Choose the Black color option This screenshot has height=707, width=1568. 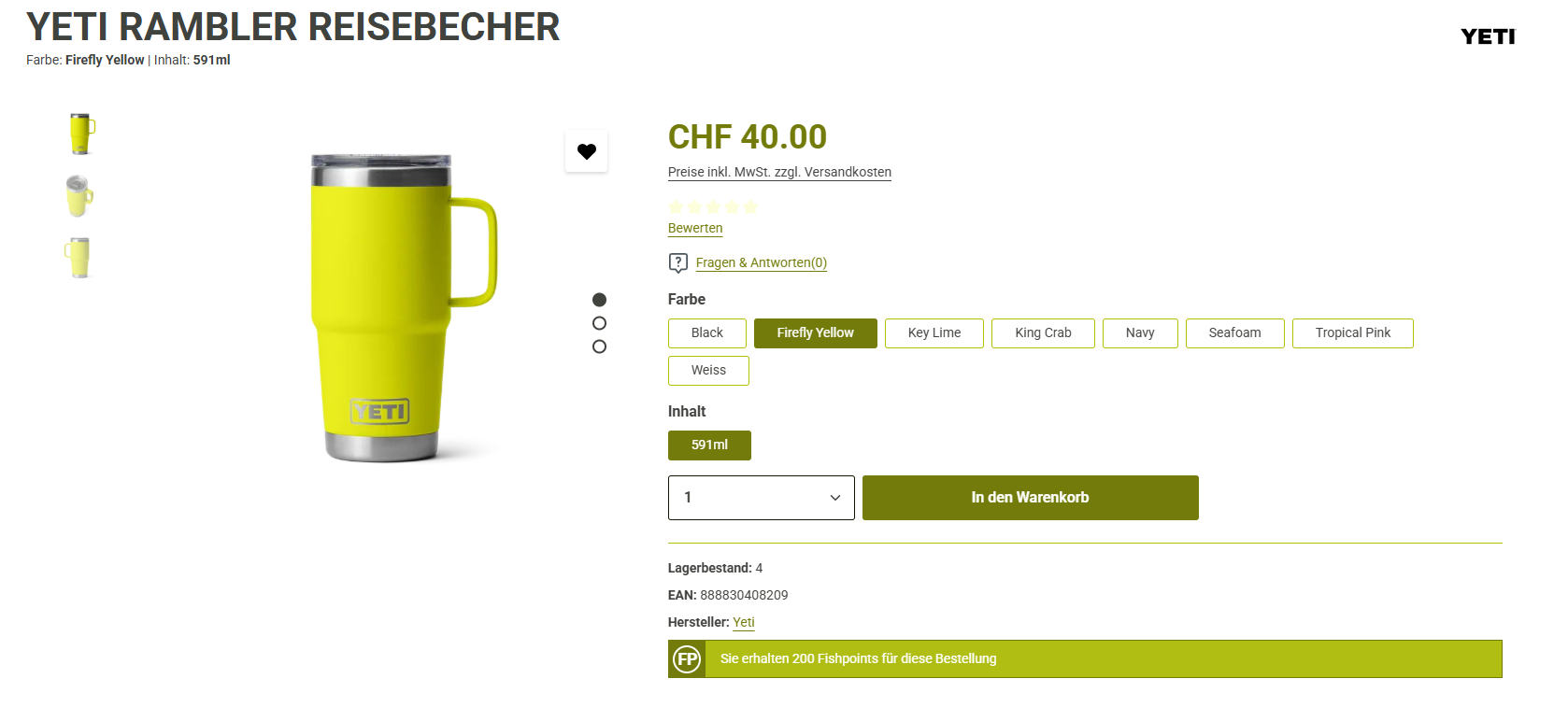coord(707,333)
